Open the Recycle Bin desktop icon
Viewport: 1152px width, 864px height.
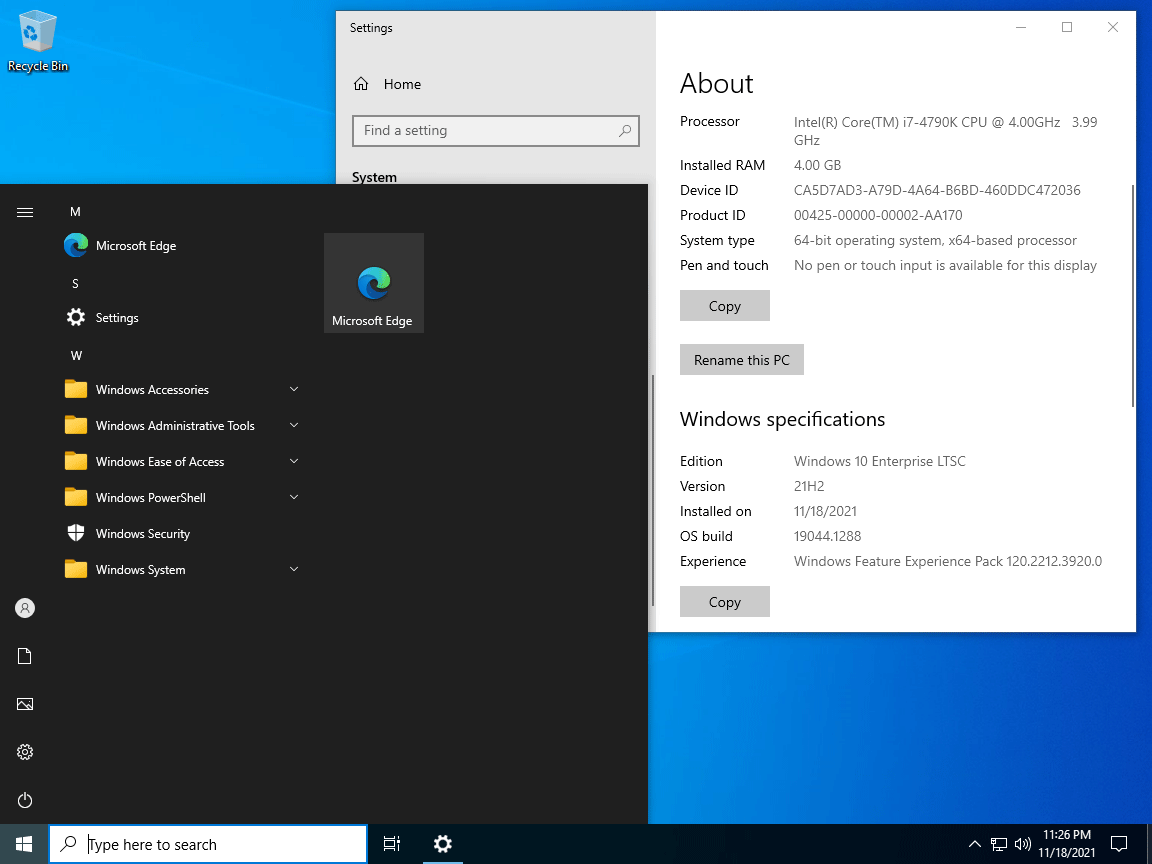[38, 40]
